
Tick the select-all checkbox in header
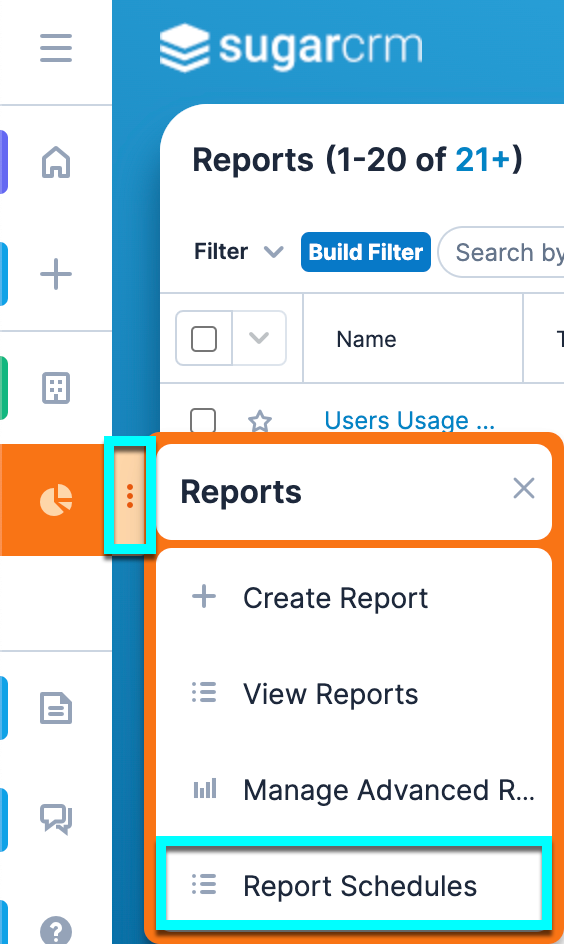203,339
